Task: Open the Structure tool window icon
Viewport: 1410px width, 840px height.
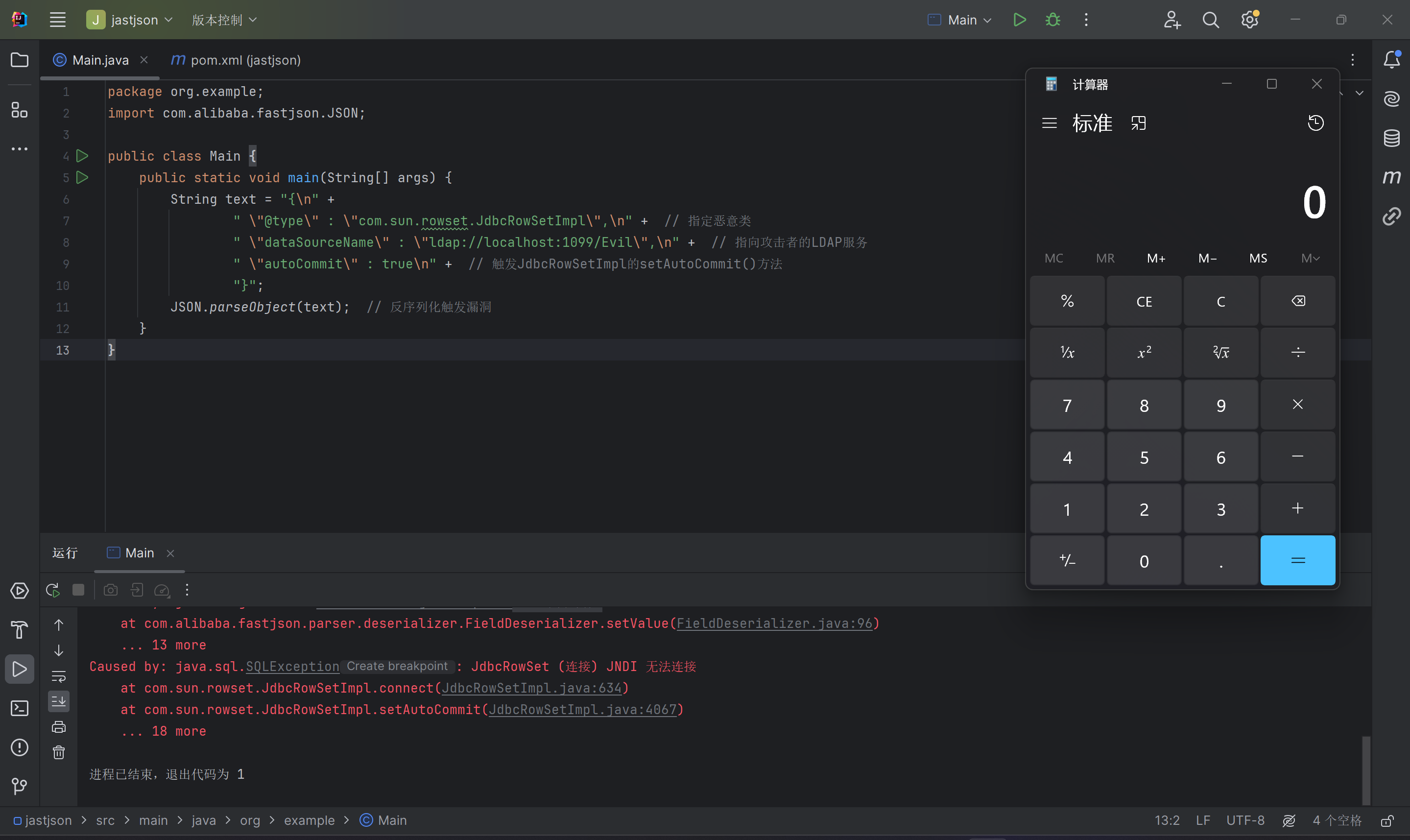Action: click(x=19, y=110)
